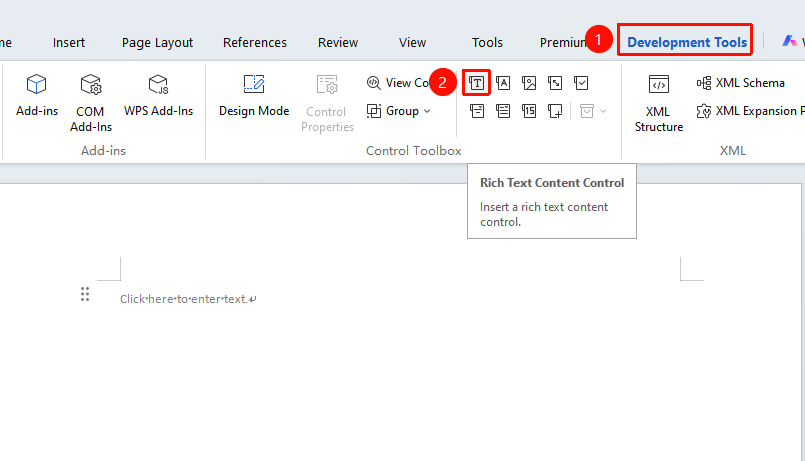Screen dimensions: 805x461
Task: Insert a Picture Content Control
Action: coord(529,83)
